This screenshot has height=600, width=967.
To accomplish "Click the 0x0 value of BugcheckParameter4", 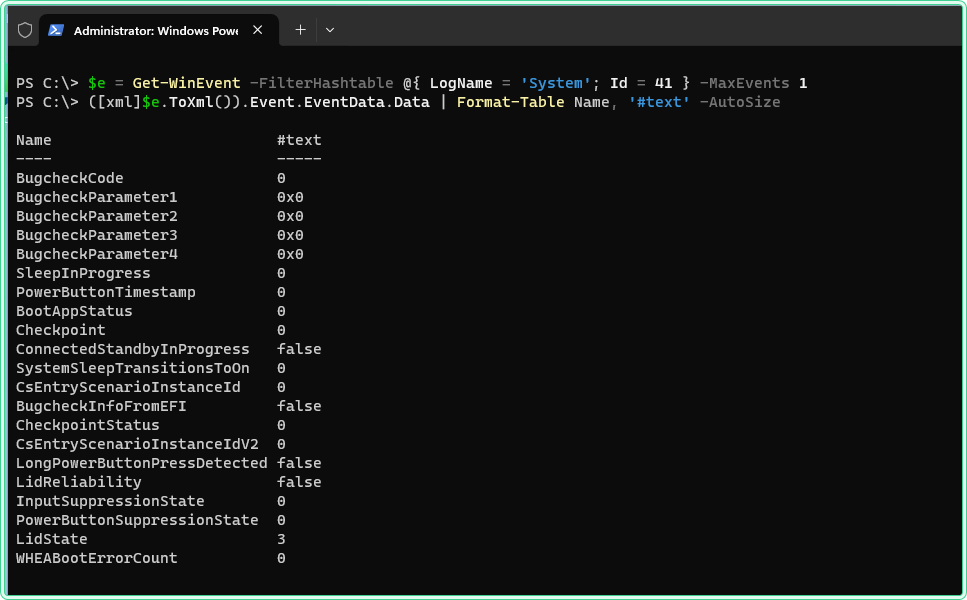I will (x=290, y=254).
